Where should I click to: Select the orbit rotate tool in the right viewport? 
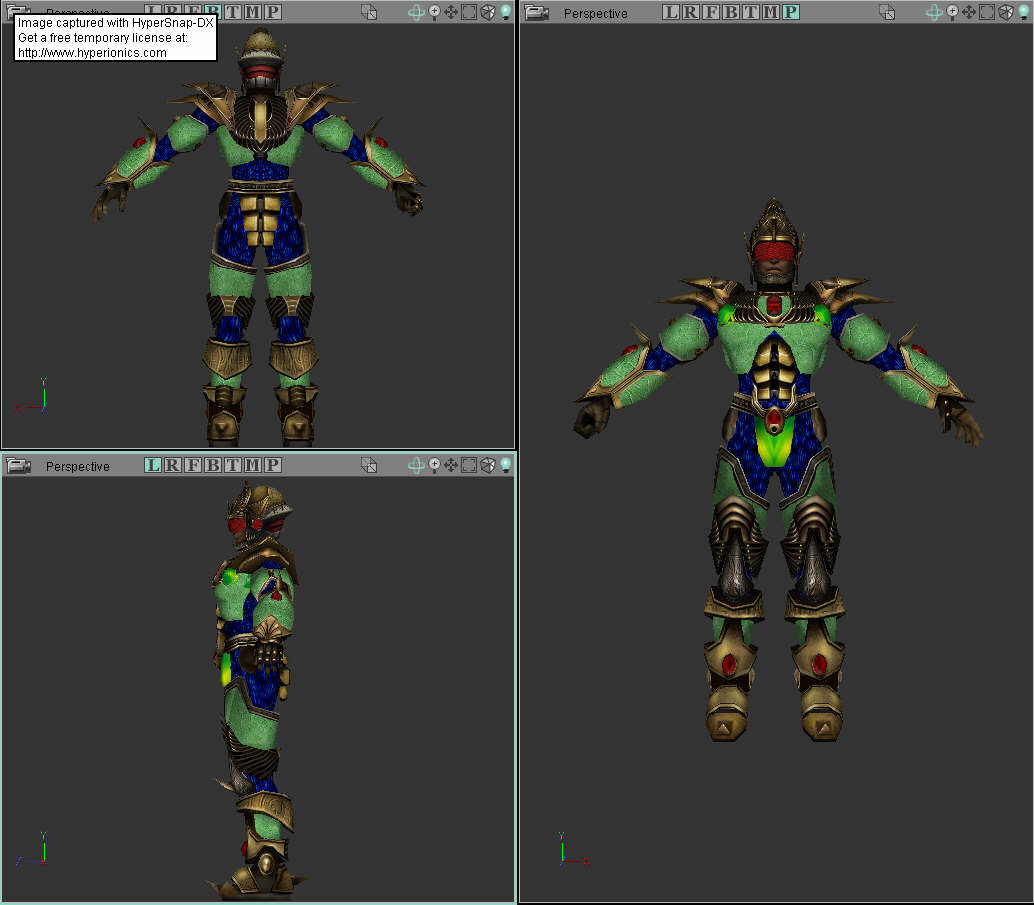(x=934, y=13)
